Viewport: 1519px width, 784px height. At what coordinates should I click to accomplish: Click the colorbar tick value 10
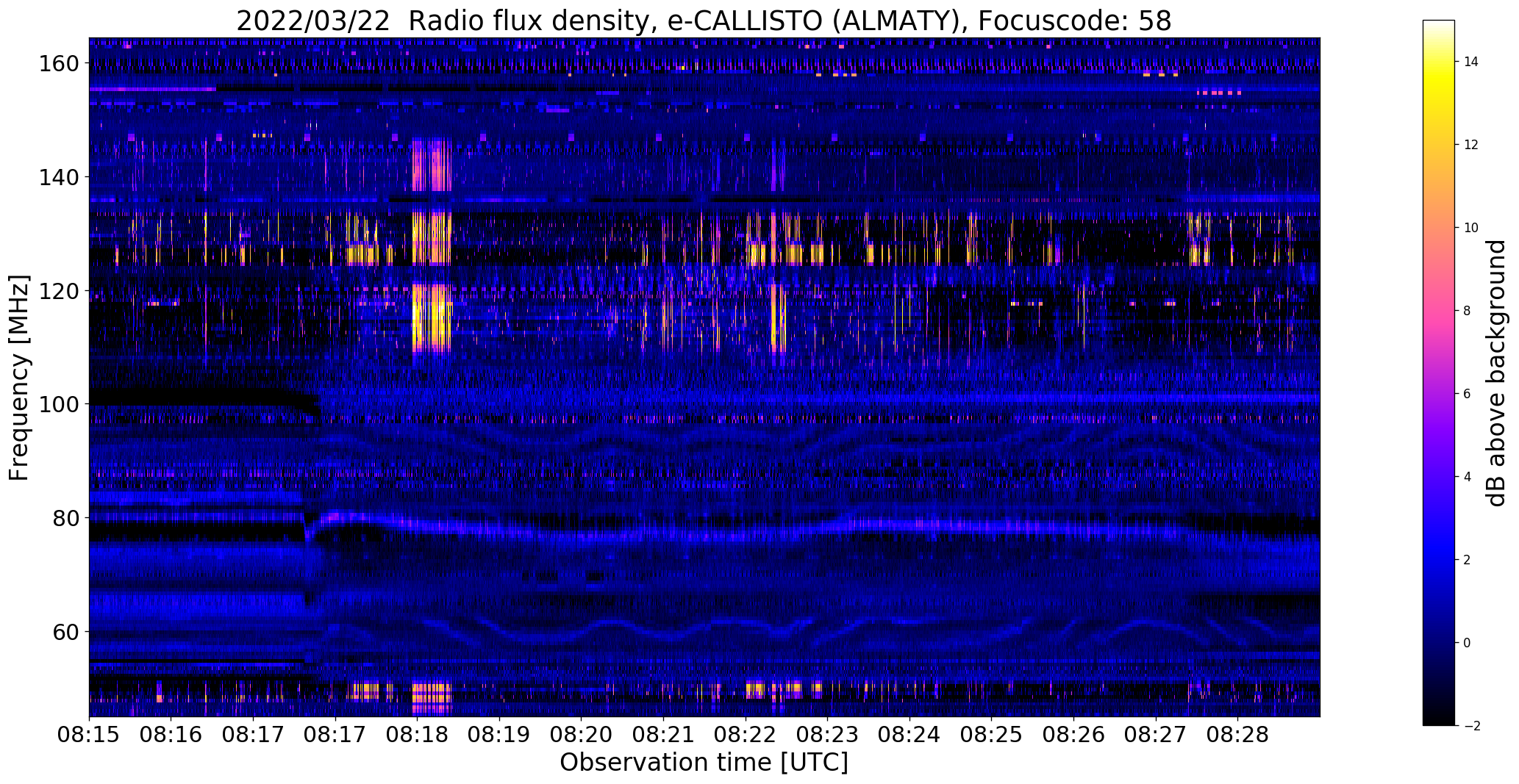coord(1471,228)
